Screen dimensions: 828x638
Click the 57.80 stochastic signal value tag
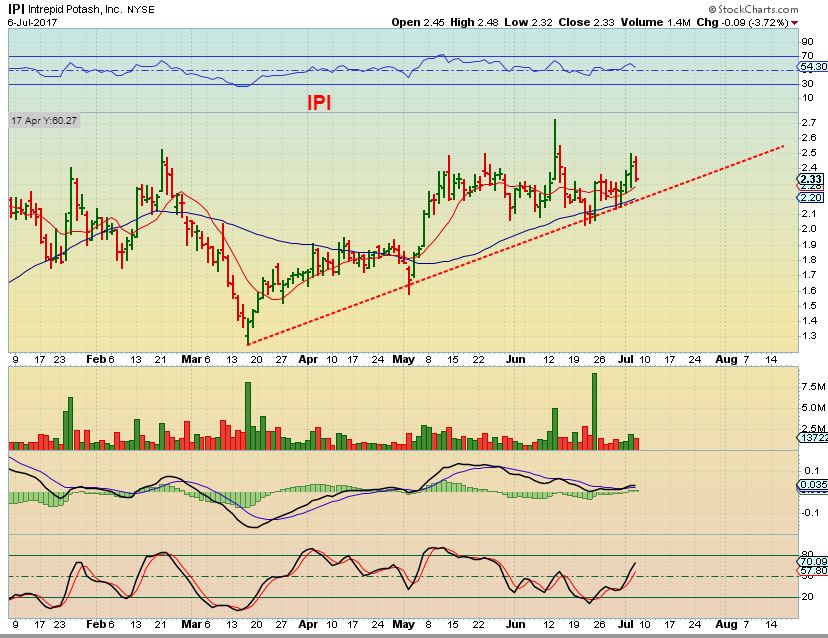click(812, 571)
